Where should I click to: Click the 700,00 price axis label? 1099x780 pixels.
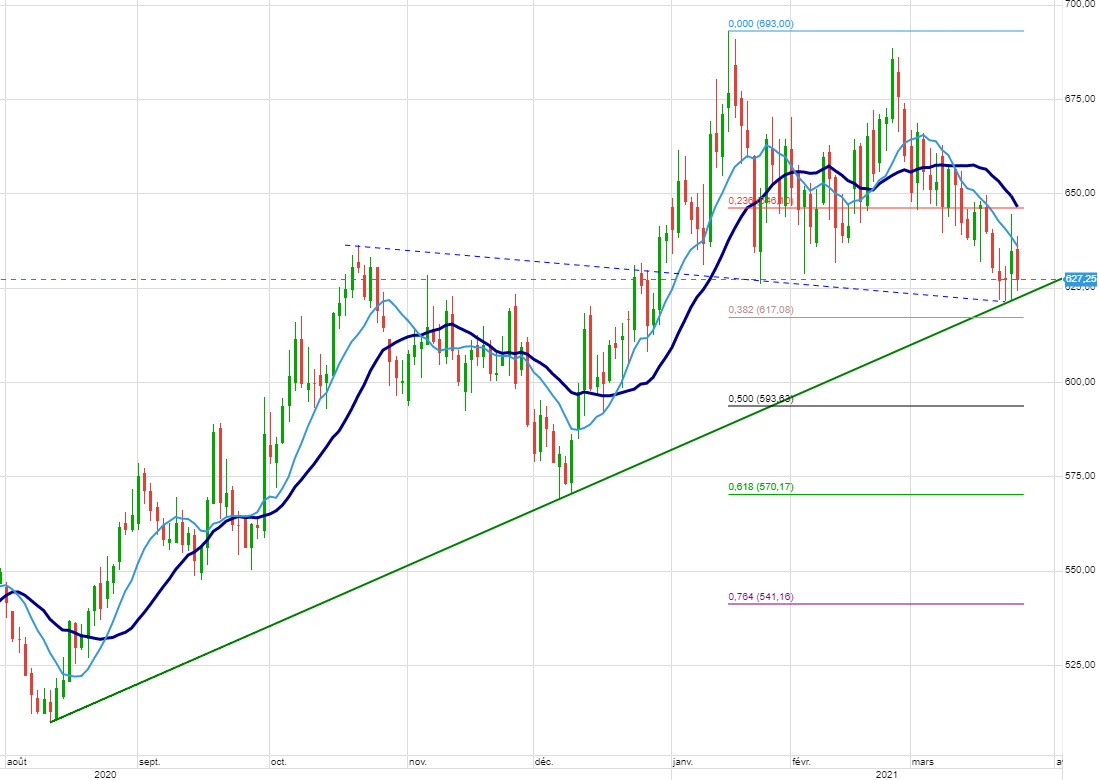(1080, 4)
